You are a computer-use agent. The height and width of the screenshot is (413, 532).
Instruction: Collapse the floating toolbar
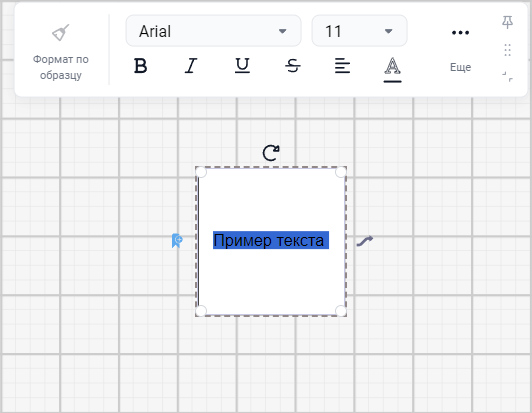click(x=508, y=77)
